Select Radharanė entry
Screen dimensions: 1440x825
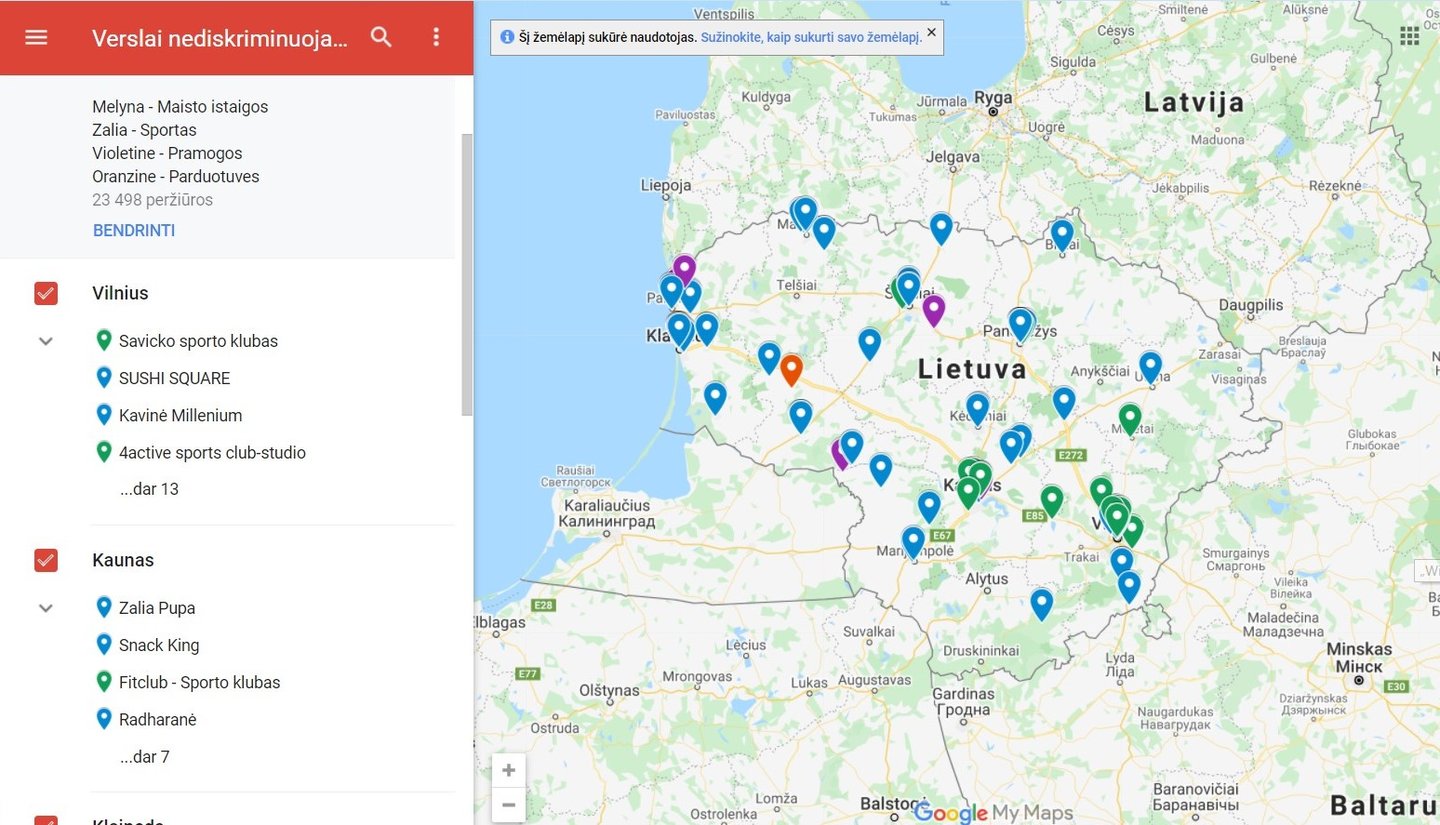click(157, 719)
